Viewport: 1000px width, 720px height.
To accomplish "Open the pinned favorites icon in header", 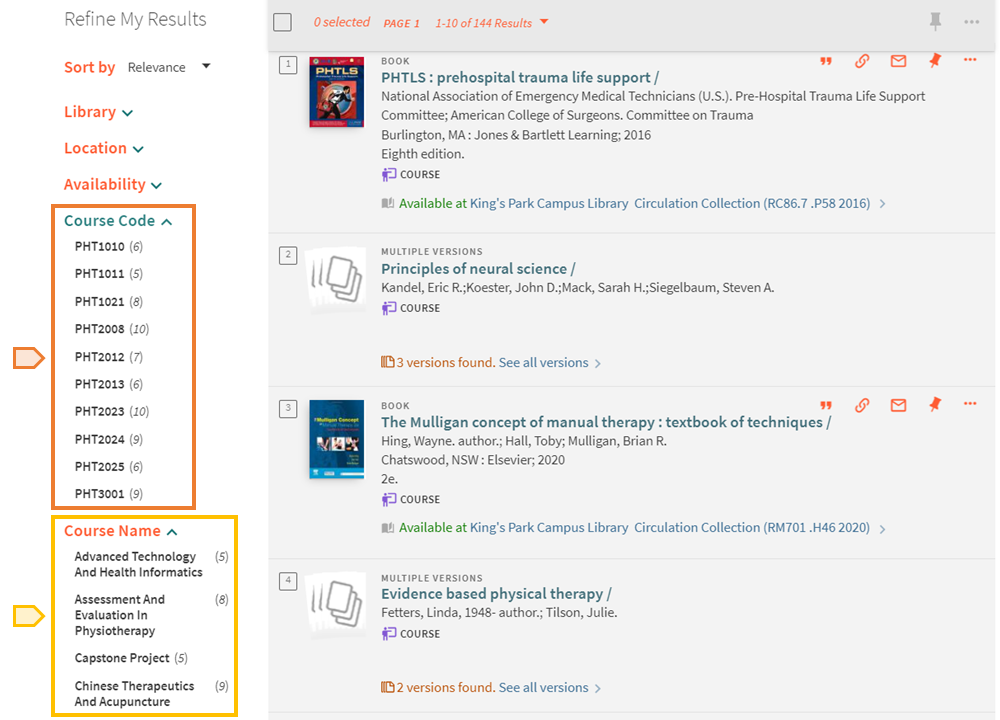I will (935, 22).
